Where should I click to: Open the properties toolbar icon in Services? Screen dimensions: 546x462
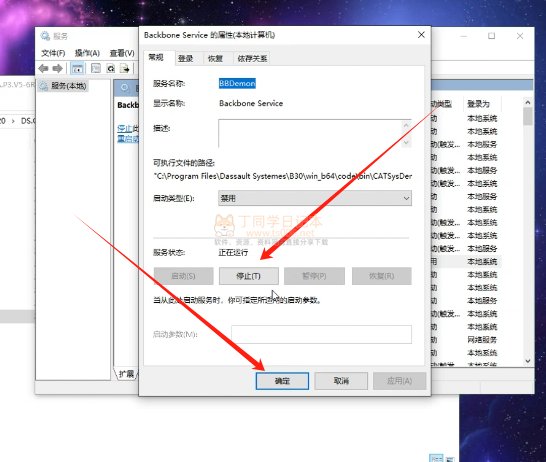96,68
